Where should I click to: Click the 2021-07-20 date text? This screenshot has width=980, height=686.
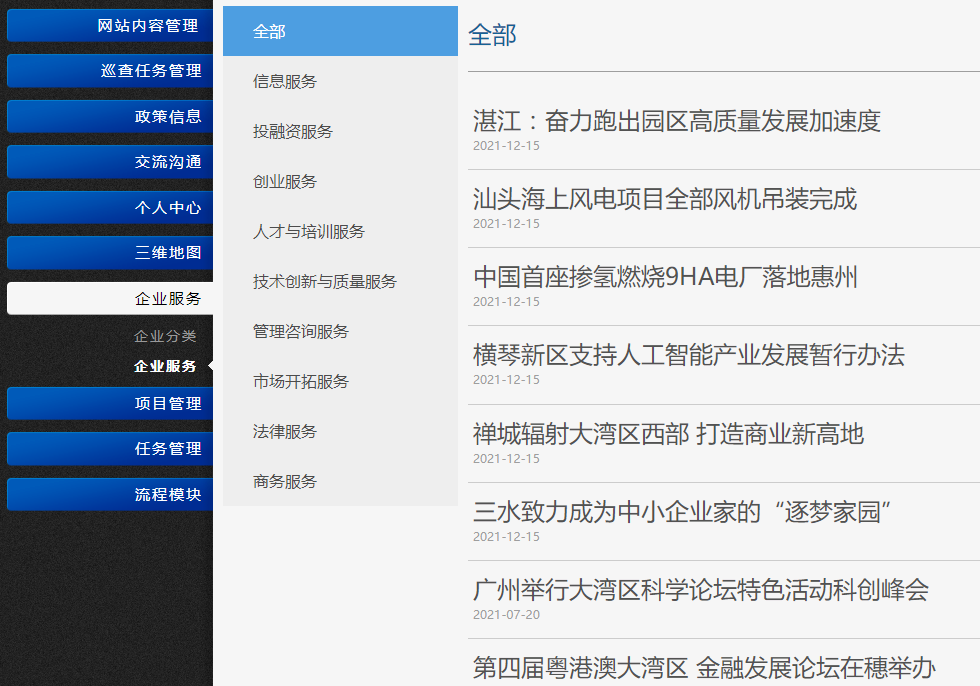click(506, 615)
